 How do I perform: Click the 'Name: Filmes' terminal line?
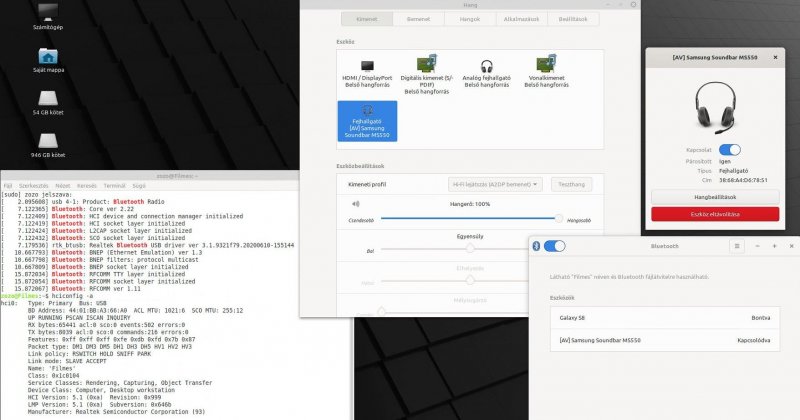[52, 368]
